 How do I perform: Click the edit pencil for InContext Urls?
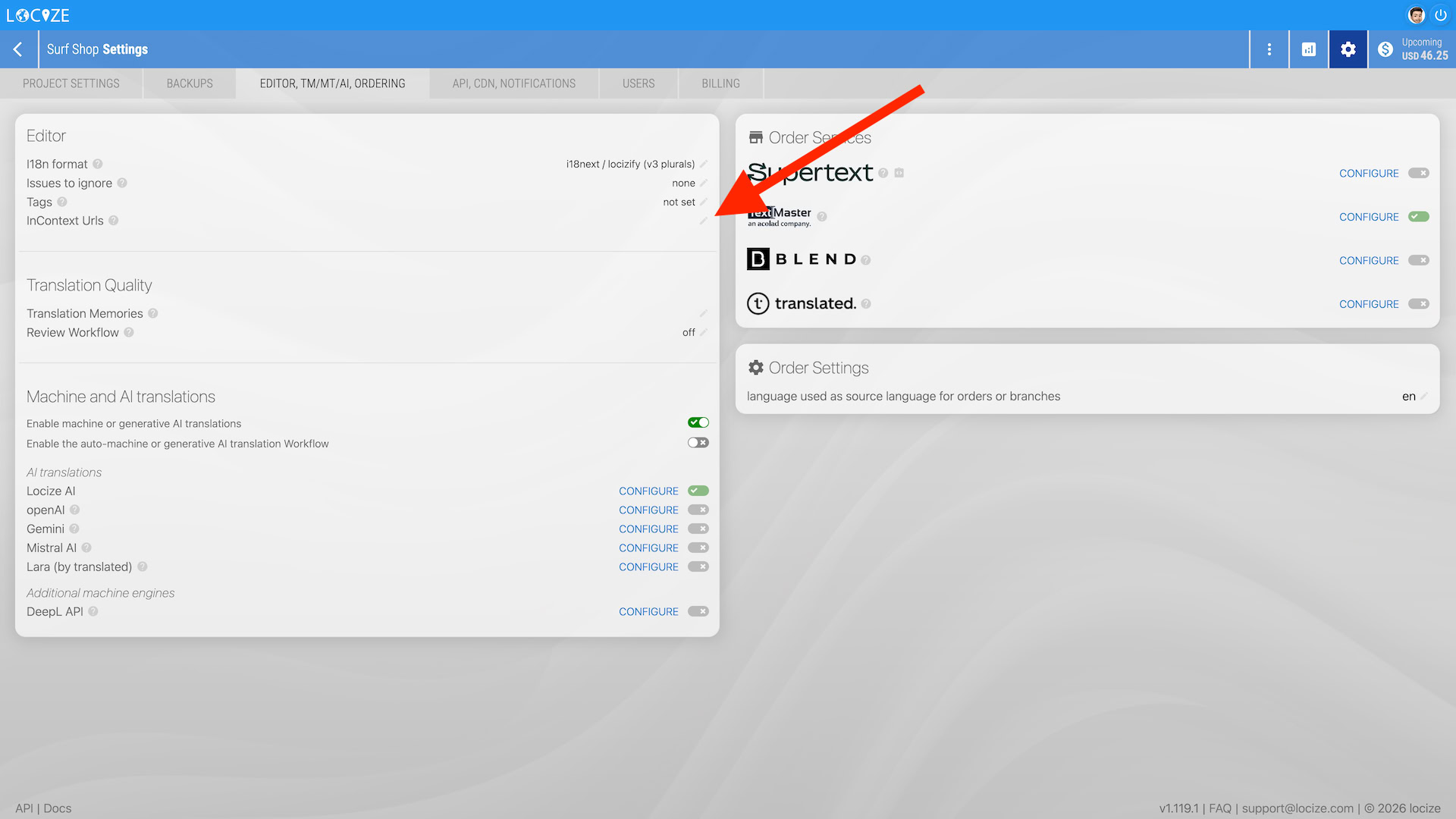pos(703,221)
